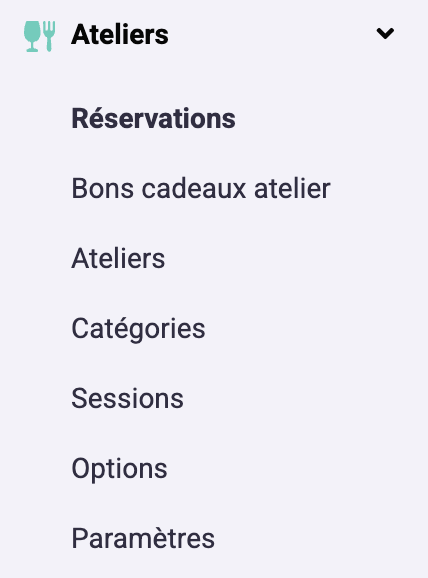The image size is (428, 578).
Task: Click the bold Ateliers section header
Action: click(x=120, y=35)
